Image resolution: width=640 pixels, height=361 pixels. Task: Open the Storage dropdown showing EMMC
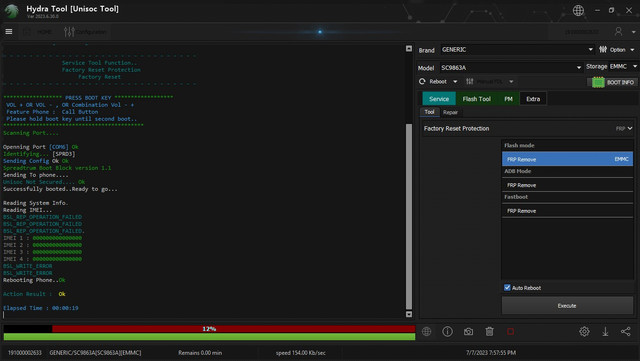click(x=623, y=66)
